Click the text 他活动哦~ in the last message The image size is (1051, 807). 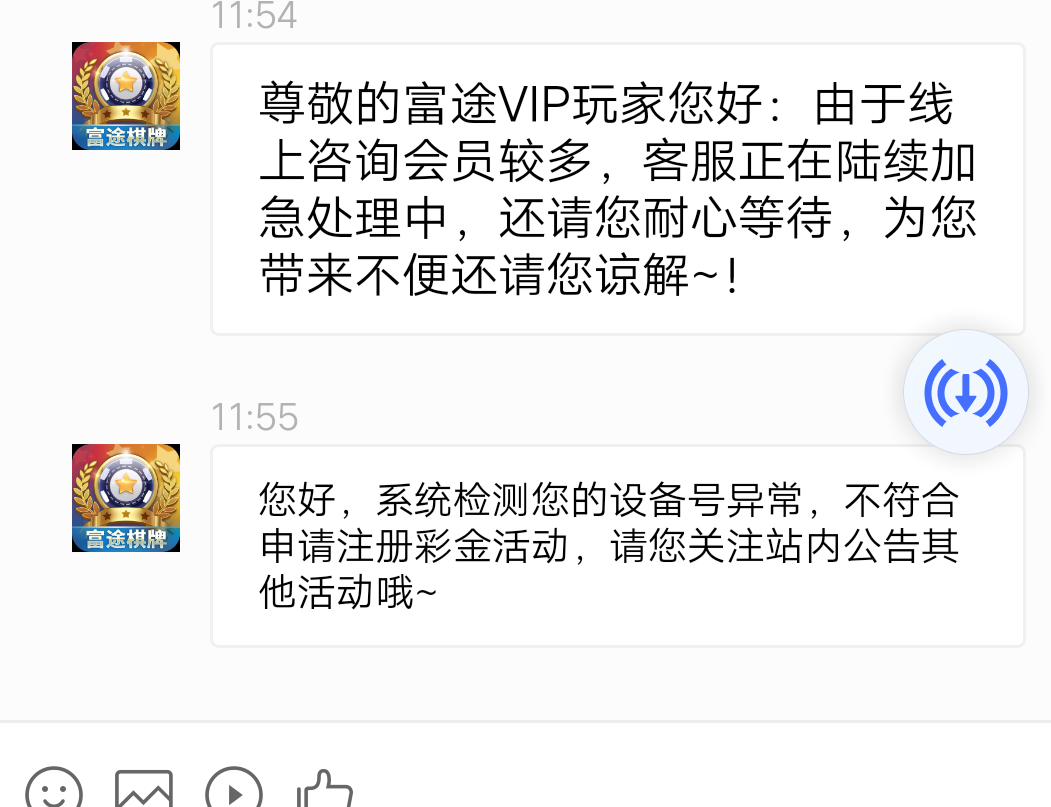click(x=348, y=592)
